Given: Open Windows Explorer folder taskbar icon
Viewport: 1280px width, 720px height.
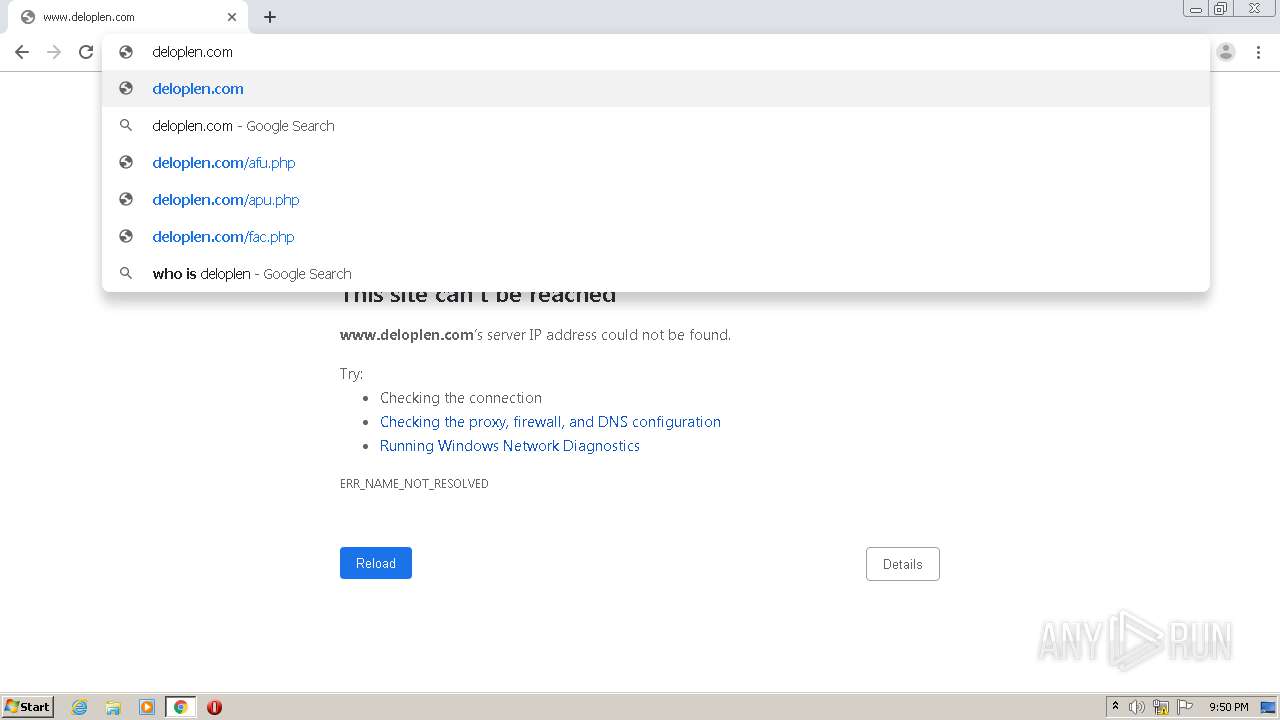Looking at the screenshot, I should coord(113,707).
